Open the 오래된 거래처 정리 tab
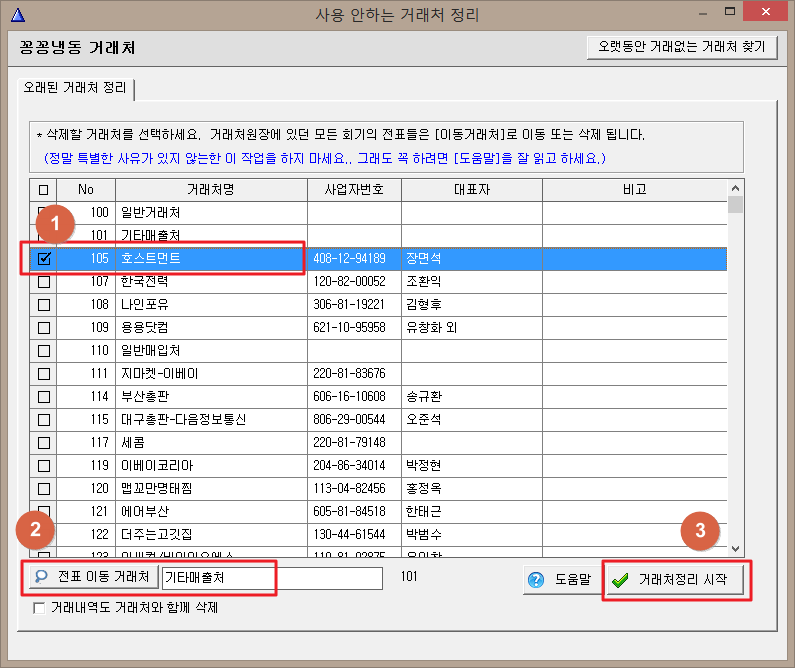 [x=75, y=88]
